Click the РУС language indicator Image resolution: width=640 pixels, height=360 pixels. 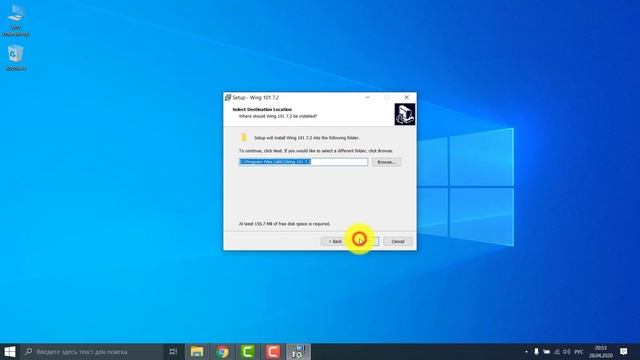pyautogui.click(x=579, y=351)
